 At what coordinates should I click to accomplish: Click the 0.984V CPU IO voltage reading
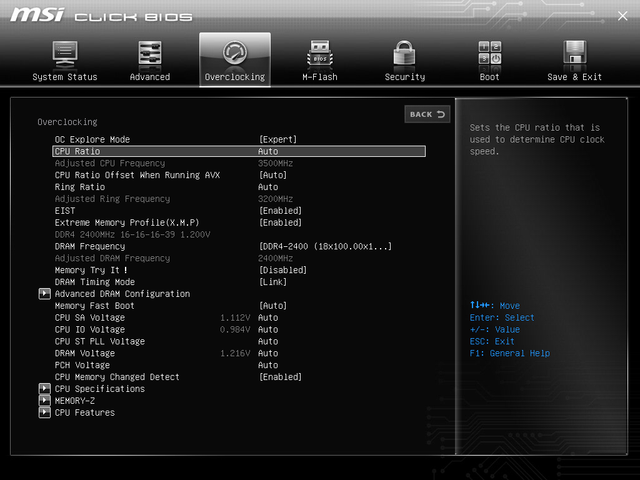pos(235,329)
